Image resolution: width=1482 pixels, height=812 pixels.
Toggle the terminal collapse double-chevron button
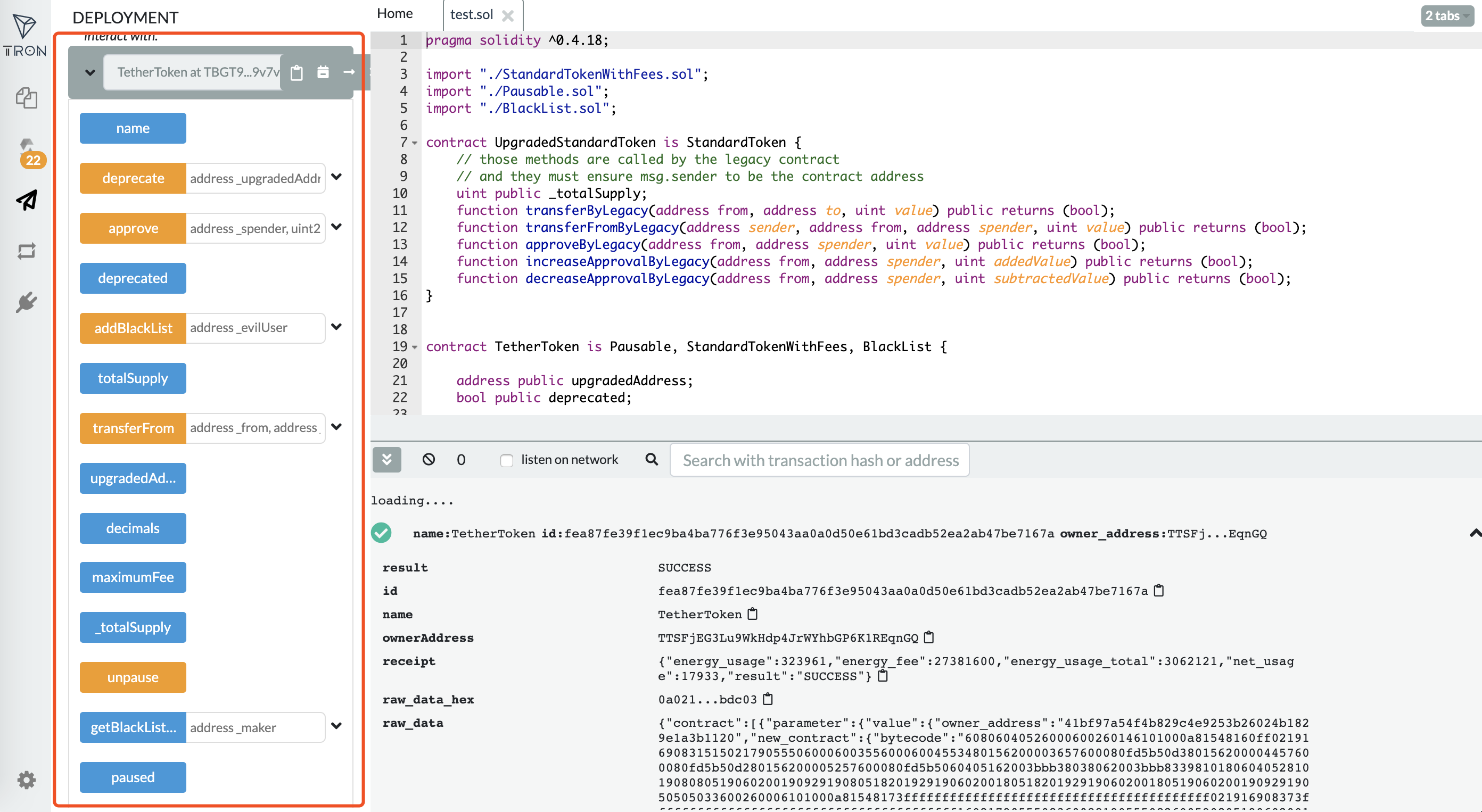(386, 460)
